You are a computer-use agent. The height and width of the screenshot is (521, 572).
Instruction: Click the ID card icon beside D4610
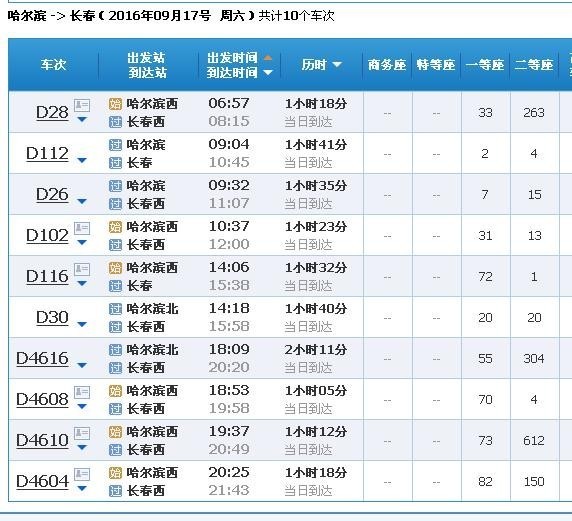tap(82, 433)
